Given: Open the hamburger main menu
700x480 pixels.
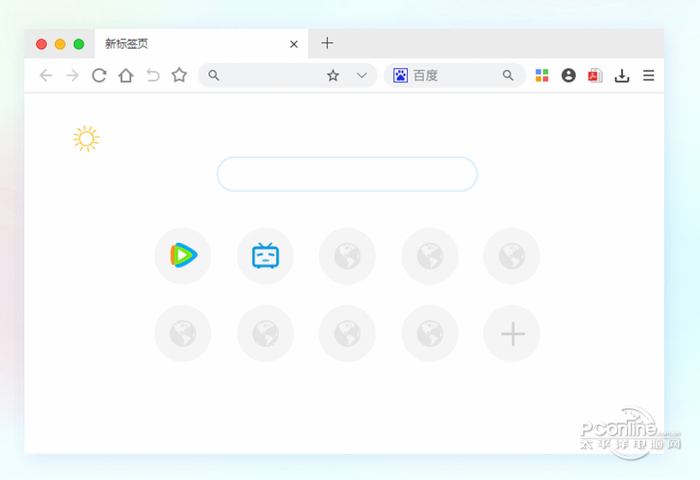Looking at the screenshot, I should 649,75.
